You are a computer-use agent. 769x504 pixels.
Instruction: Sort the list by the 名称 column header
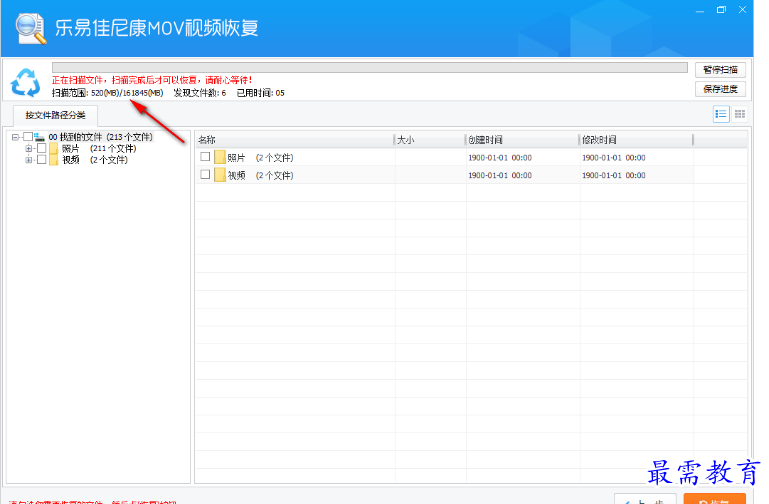294,140
